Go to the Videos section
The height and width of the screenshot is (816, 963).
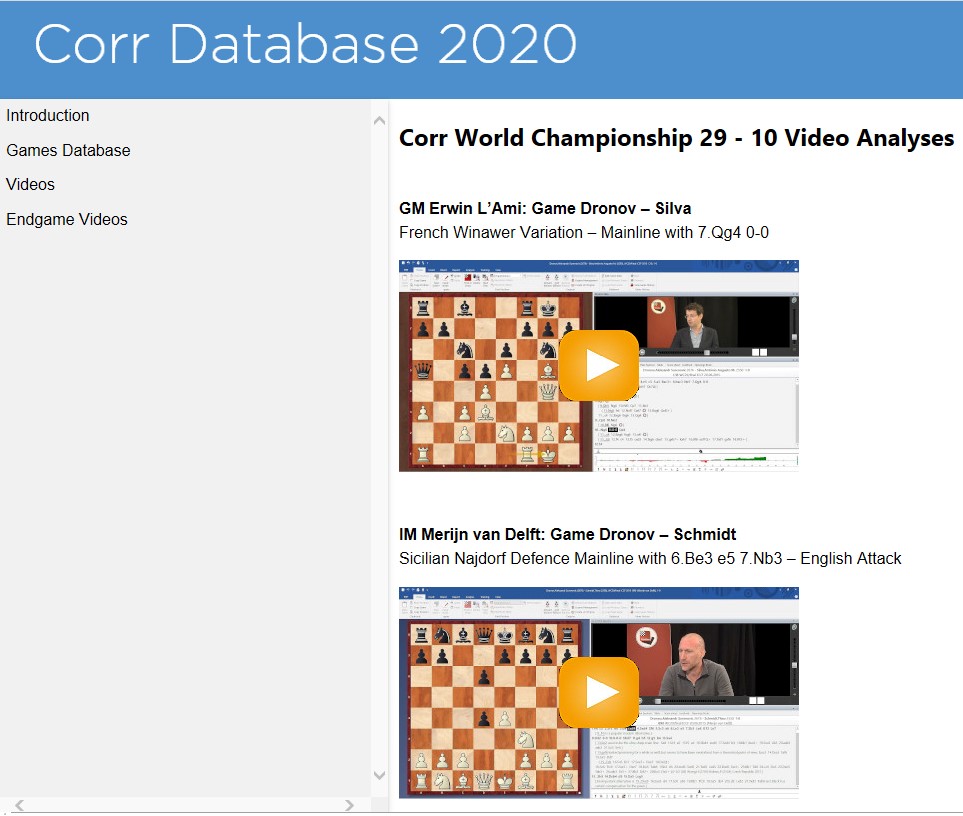tap(30, 185)
